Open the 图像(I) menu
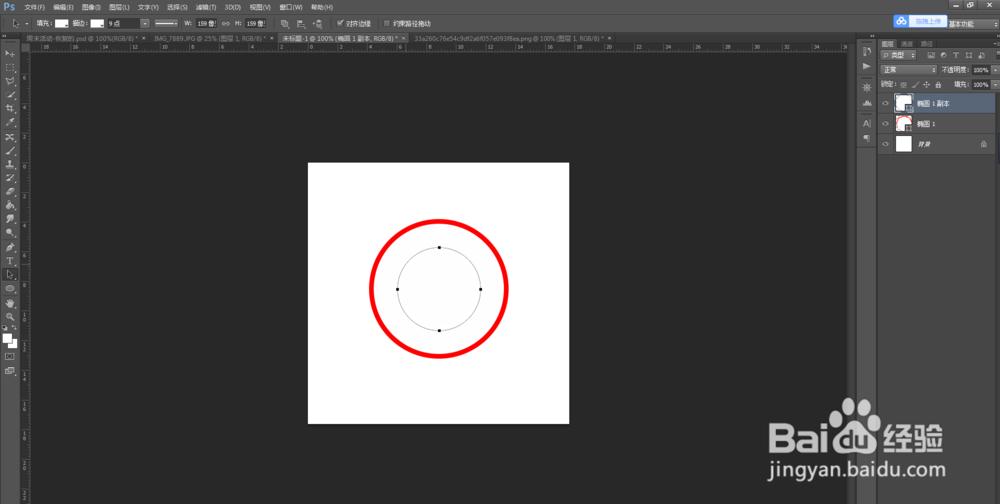1000x504 pixels. click(92, 7)
